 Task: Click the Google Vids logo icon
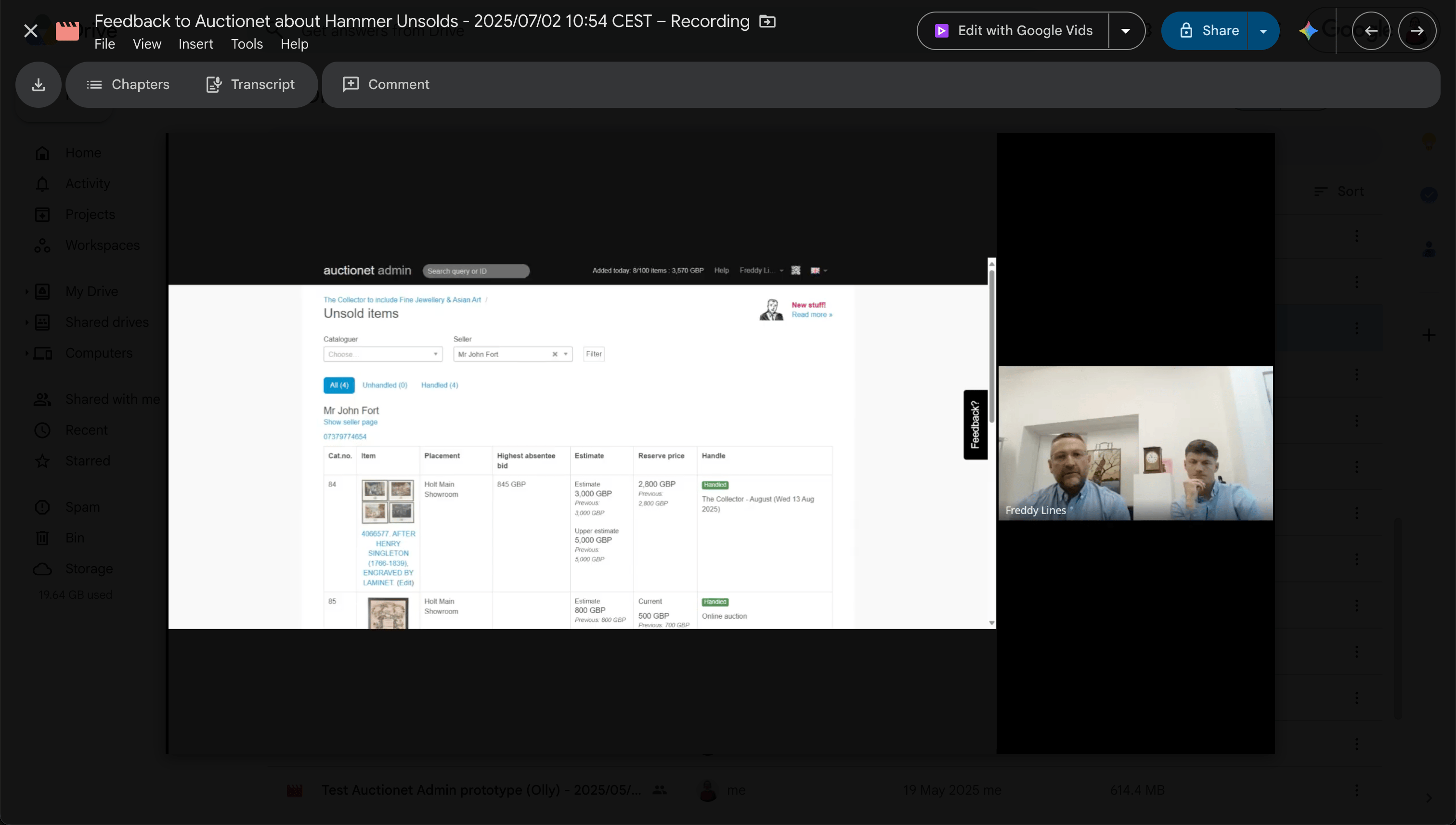(941, 31)
